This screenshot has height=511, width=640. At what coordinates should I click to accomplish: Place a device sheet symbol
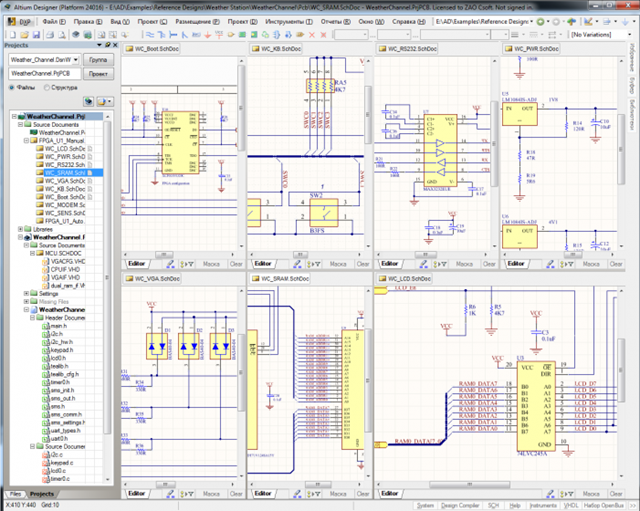[x=265, y=35]
